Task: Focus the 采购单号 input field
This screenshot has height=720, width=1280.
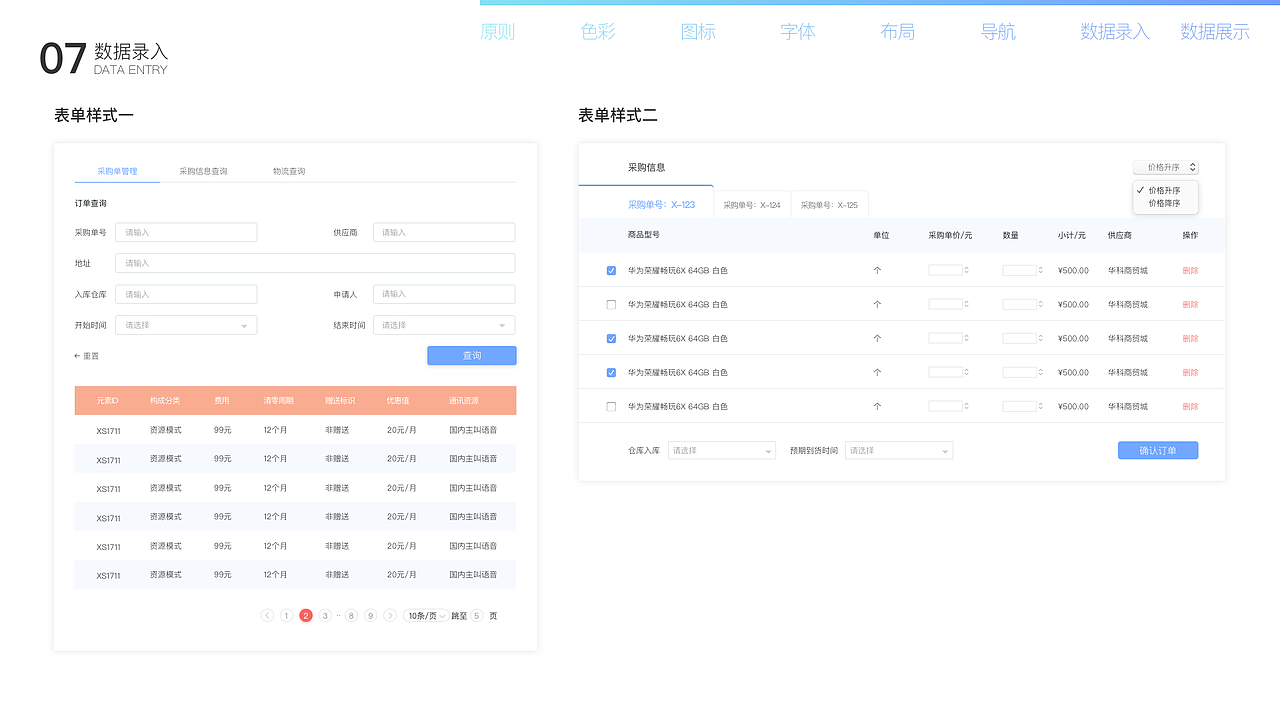Action: coord(186,232)
